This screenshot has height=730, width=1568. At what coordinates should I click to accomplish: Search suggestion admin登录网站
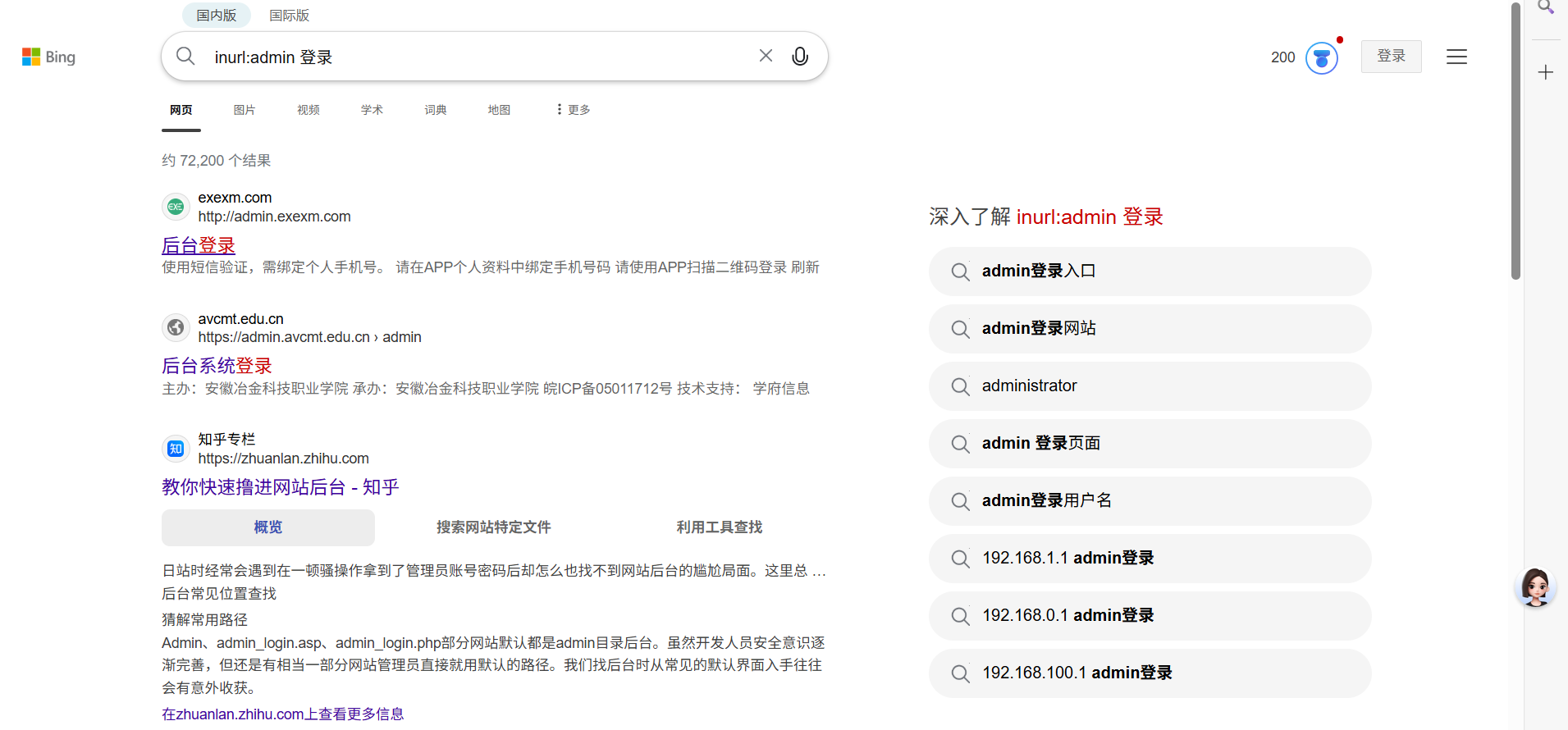(x=1150, y=329)
